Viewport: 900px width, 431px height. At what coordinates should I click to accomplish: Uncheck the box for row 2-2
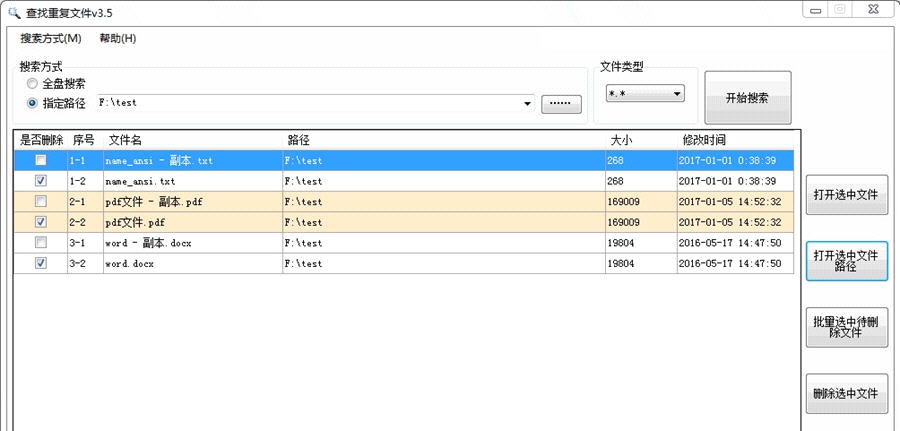pyautogui.click(x=41, y=222)
